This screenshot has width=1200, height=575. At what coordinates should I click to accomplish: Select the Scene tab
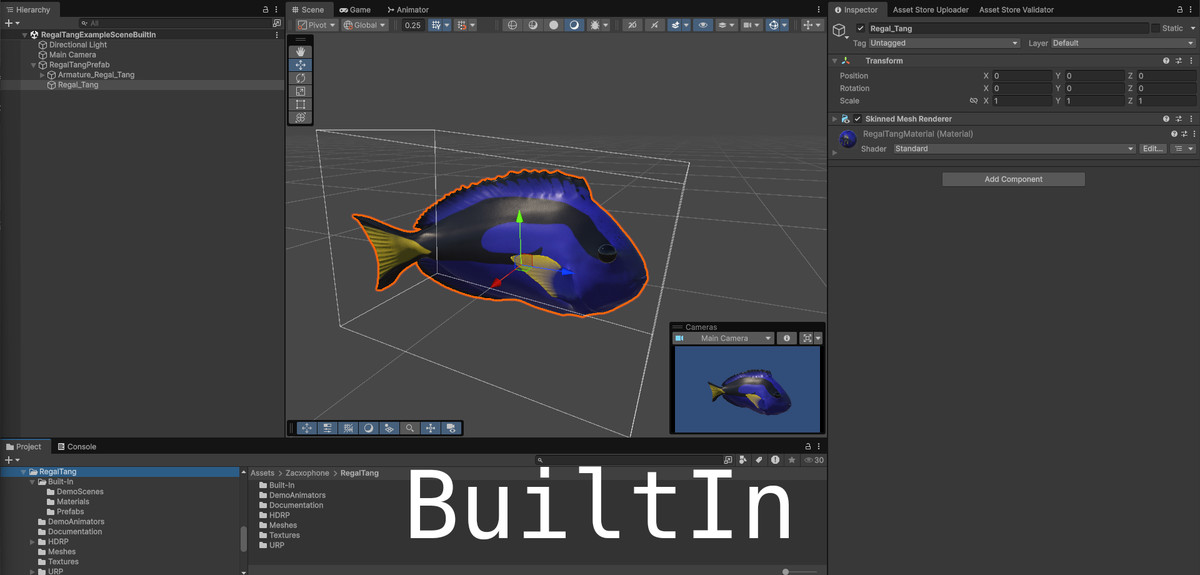(308, 9)
